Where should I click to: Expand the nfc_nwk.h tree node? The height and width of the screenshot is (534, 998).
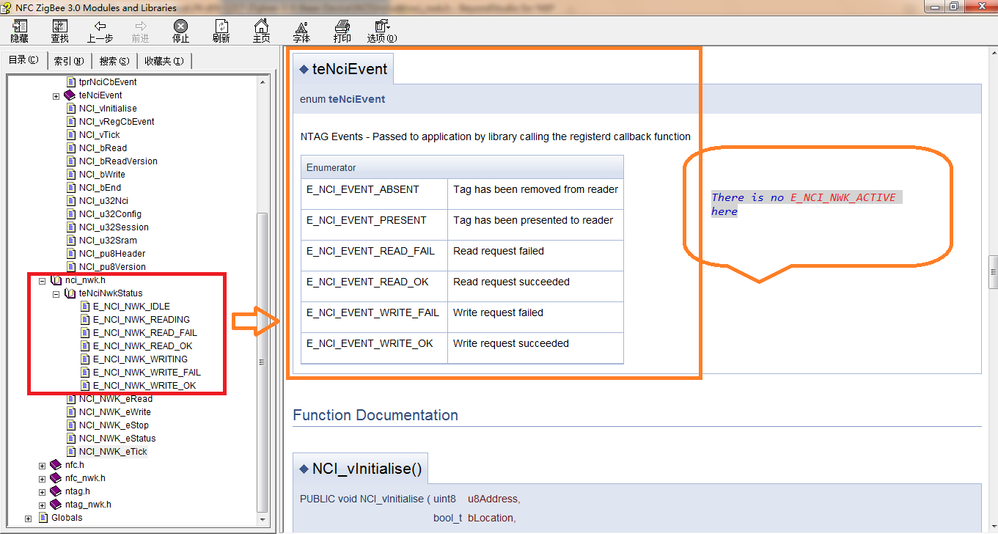point(42,479)
